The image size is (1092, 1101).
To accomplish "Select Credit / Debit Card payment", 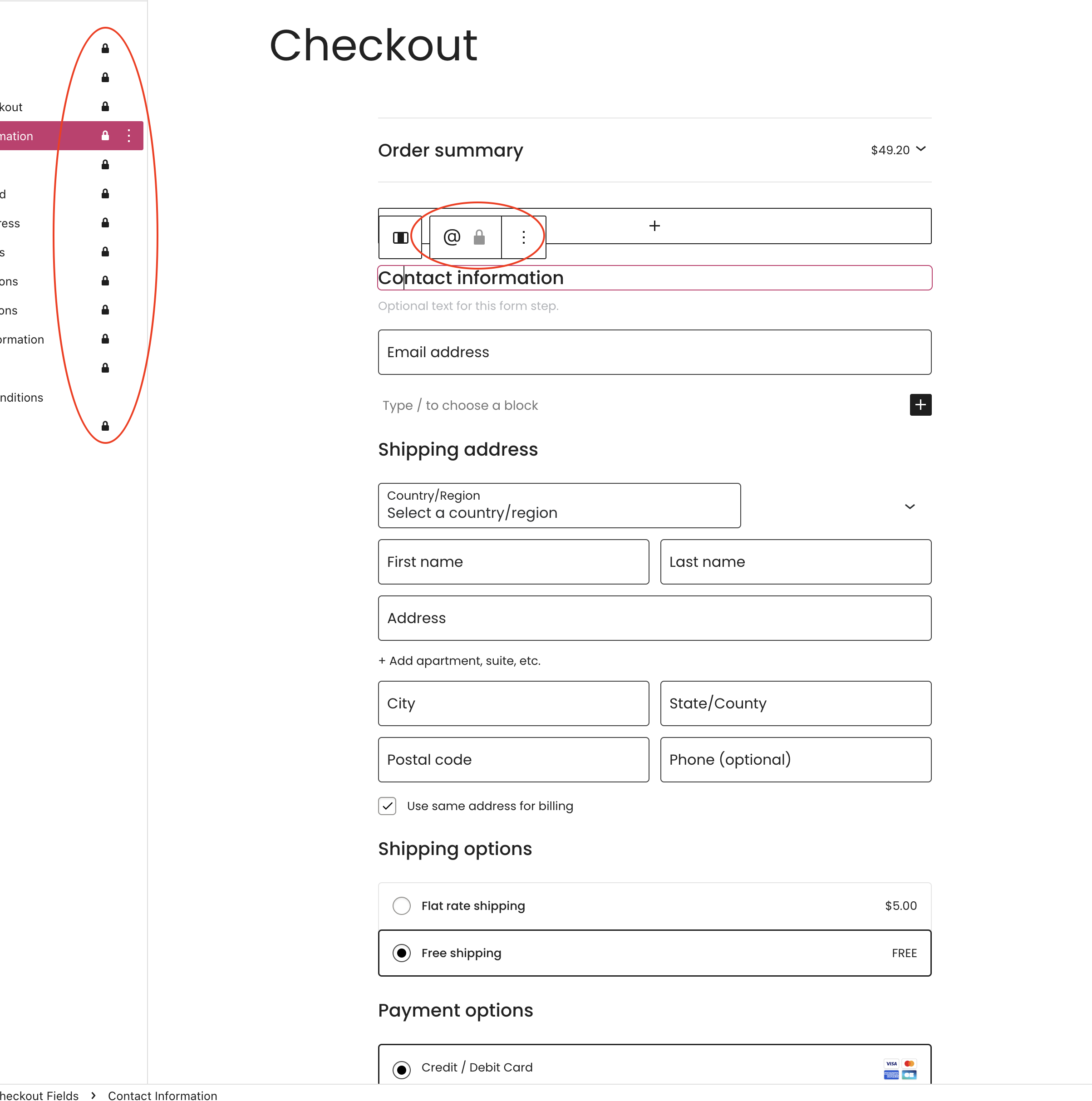I will [x=402, y=1069].
